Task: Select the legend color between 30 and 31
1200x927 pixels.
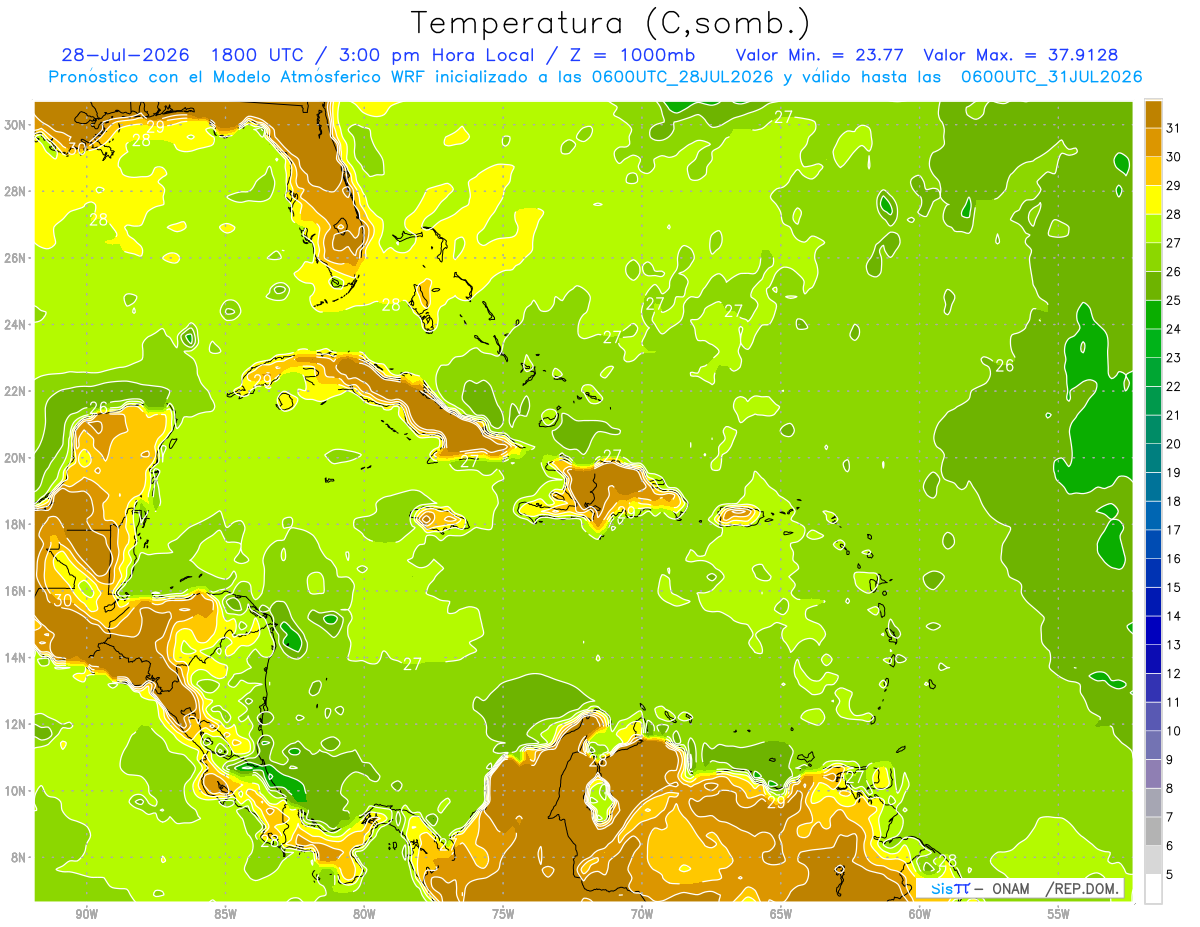Action: [x=1153, y=142]
